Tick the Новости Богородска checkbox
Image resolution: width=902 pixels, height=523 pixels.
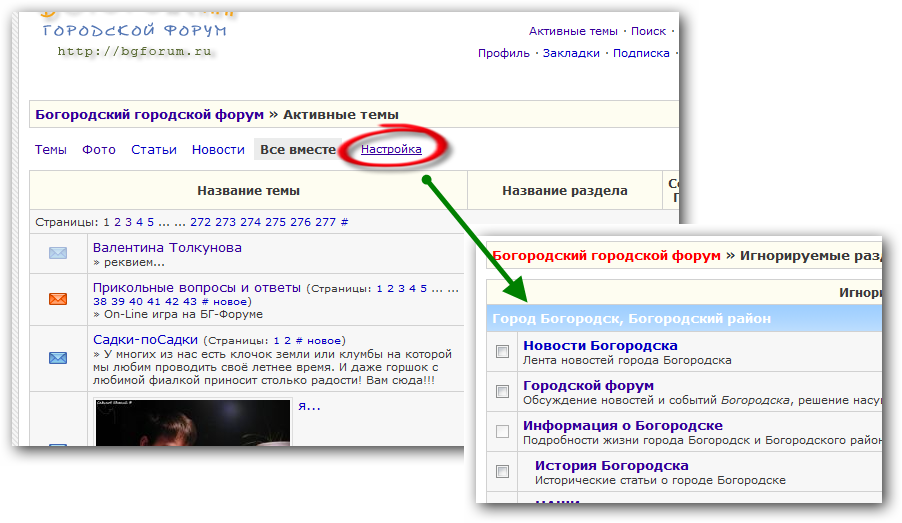[502, 352]
